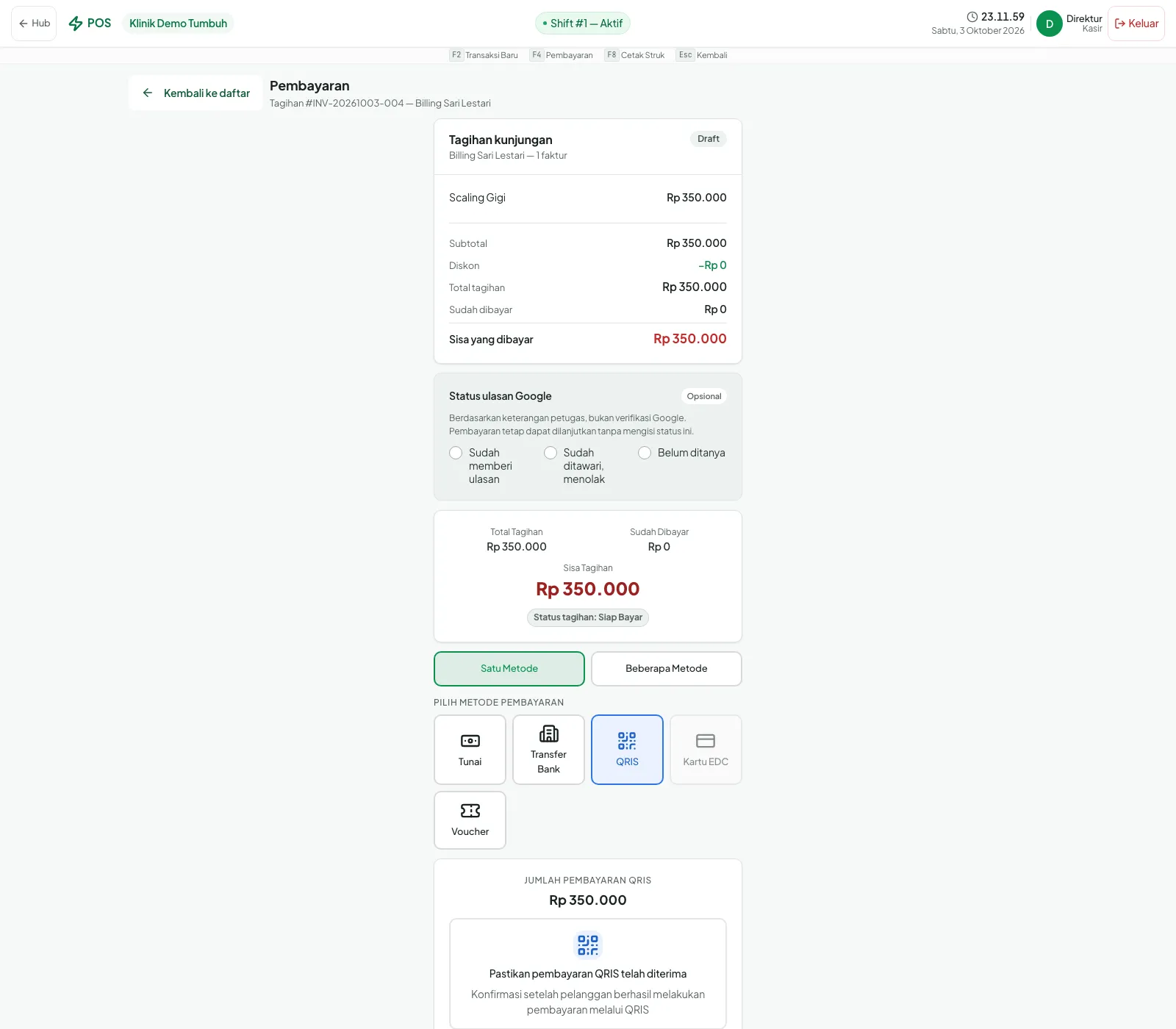This screenshot has height=1029, width=1176.
Task: Click the clock icon beside 23.11.59
Action: coord(972,17)
